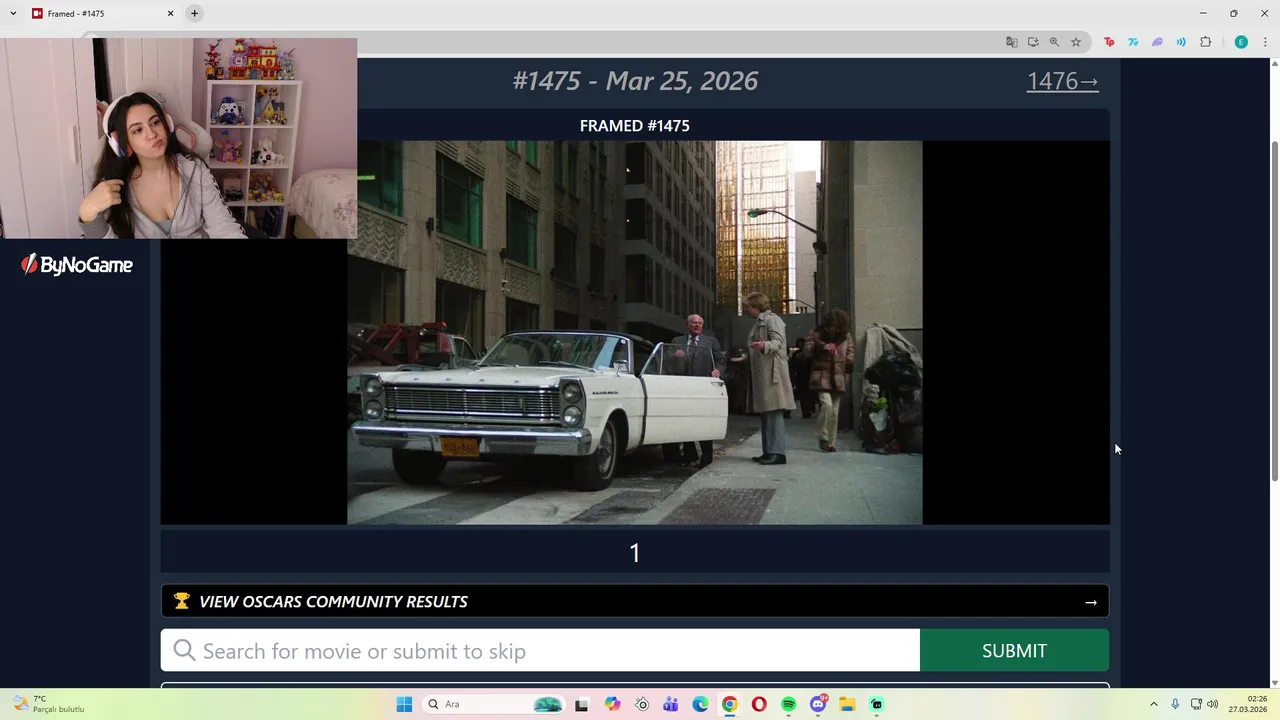
Task: Click the search magnifier icon in movie field
Action: [x=184, y=651]
